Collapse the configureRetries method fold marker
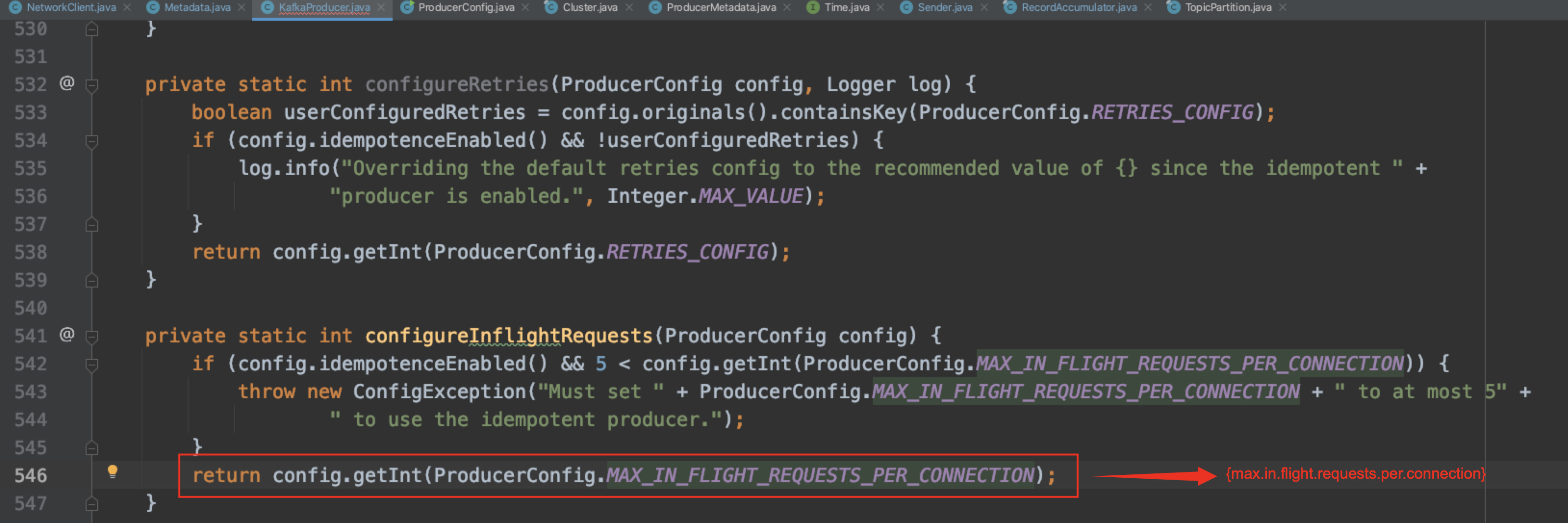The image size is (1568, 523). pos(92,85)
